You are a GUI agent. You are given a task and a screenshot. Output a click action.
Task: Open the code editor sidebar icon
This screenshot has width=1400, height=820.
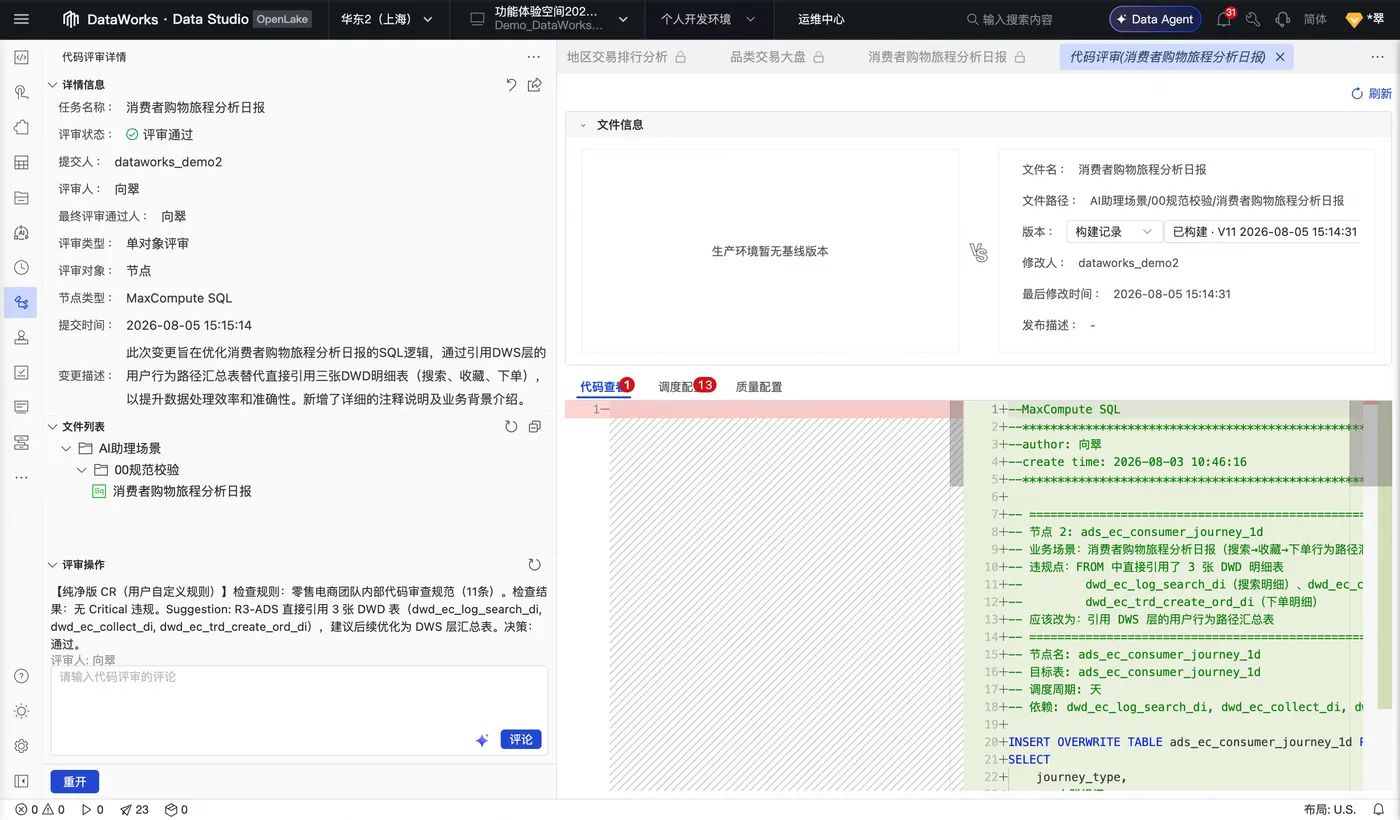pos(21,57)
